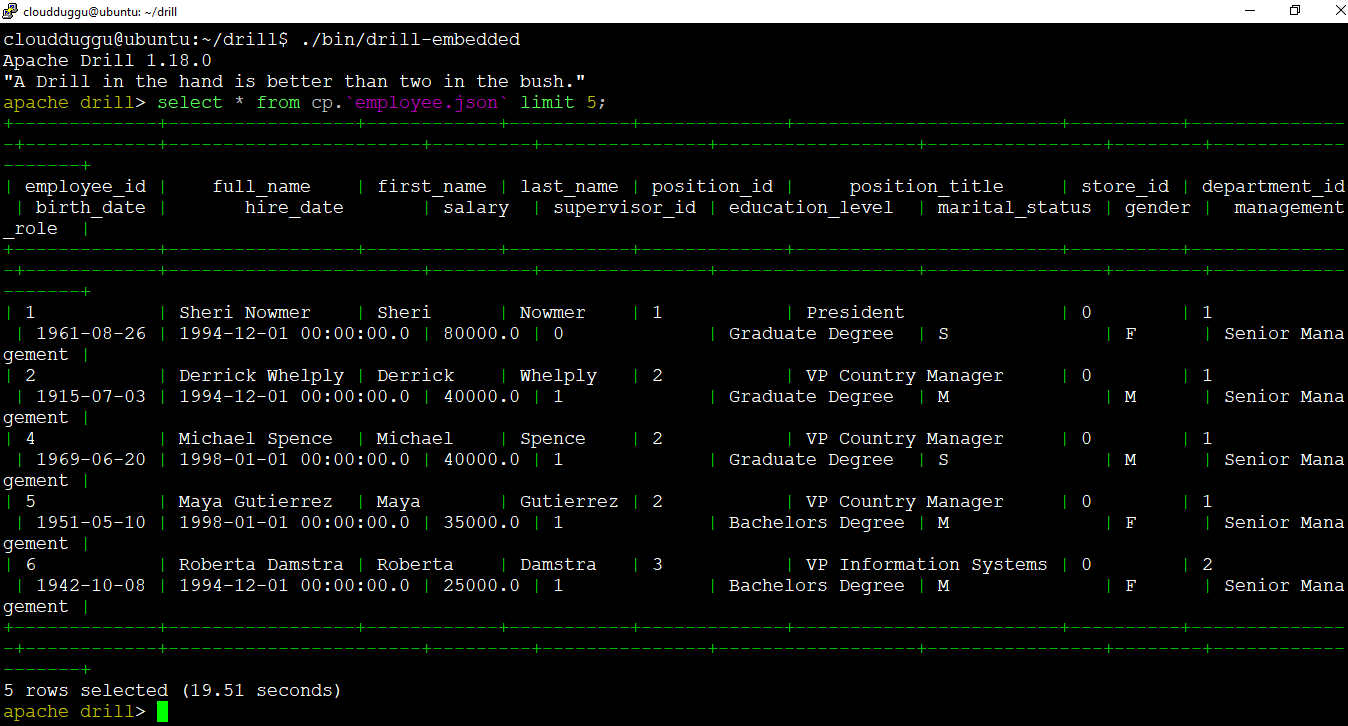Viewport: 1348px width, 726px height.
Task: Click the last name cell 'Gutierrez'
Action: pyautogui.click(x=569, y=502)
